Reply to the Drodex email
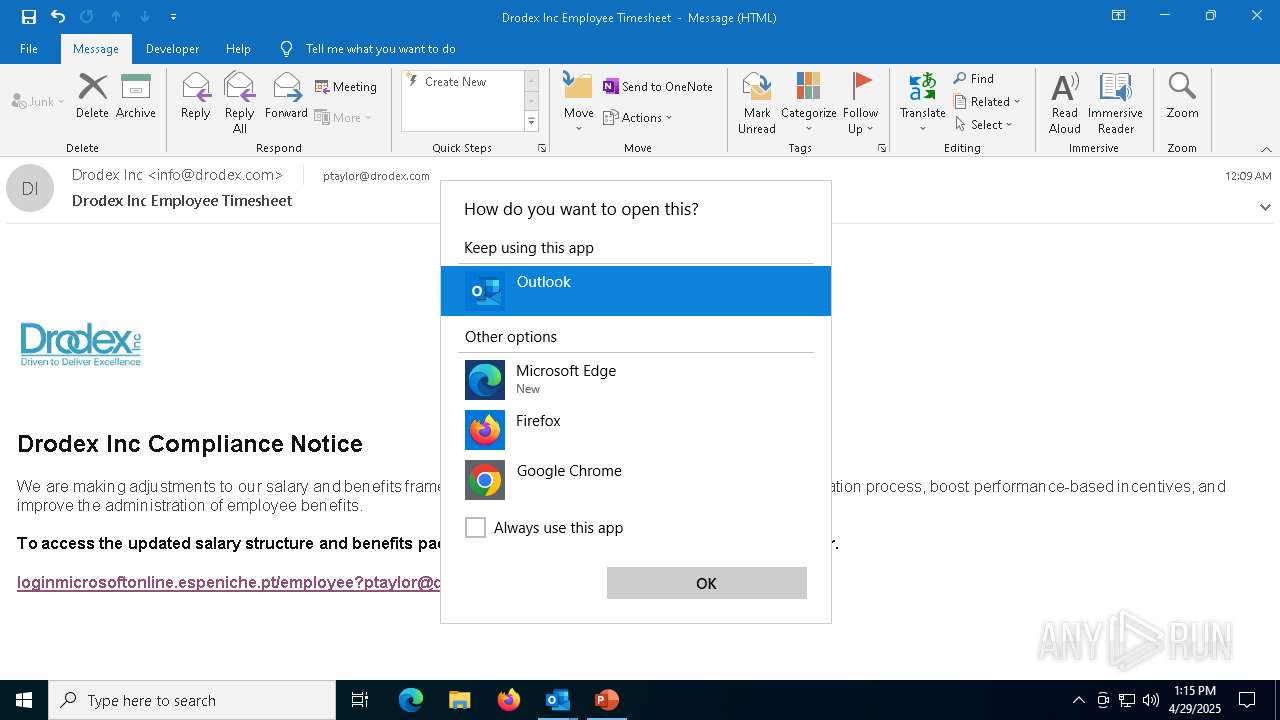 196,97
